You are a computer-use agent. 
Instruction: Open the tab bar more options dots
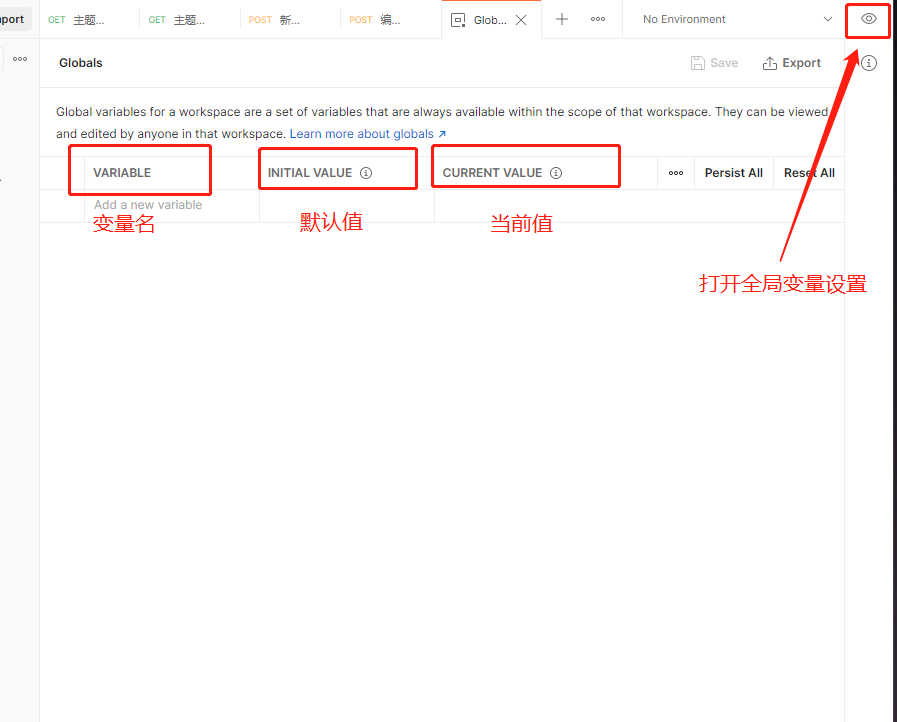click(x=598, y=19)
